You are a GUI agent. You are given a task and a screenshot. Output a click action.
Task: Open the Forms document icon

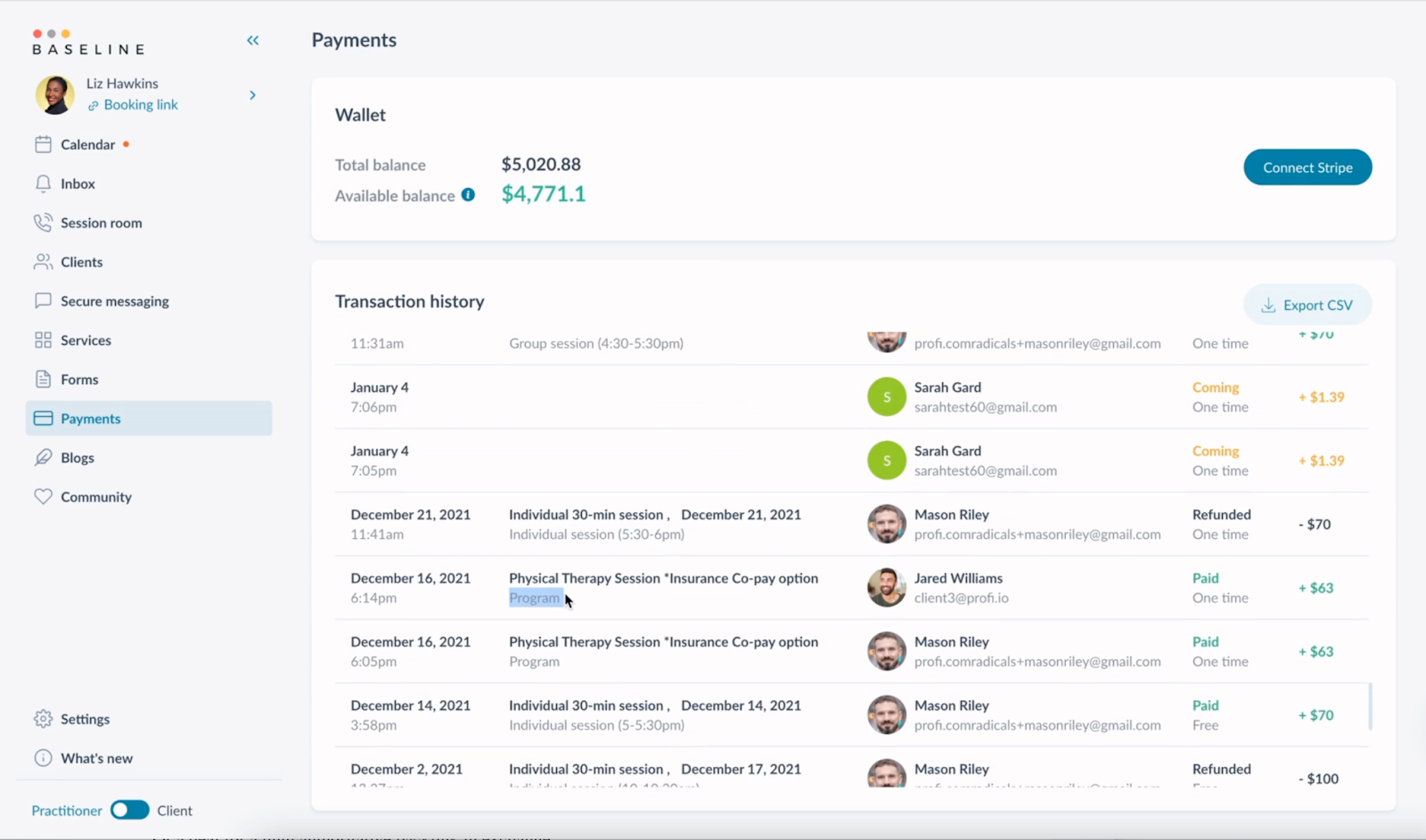[x=43, y=379]
